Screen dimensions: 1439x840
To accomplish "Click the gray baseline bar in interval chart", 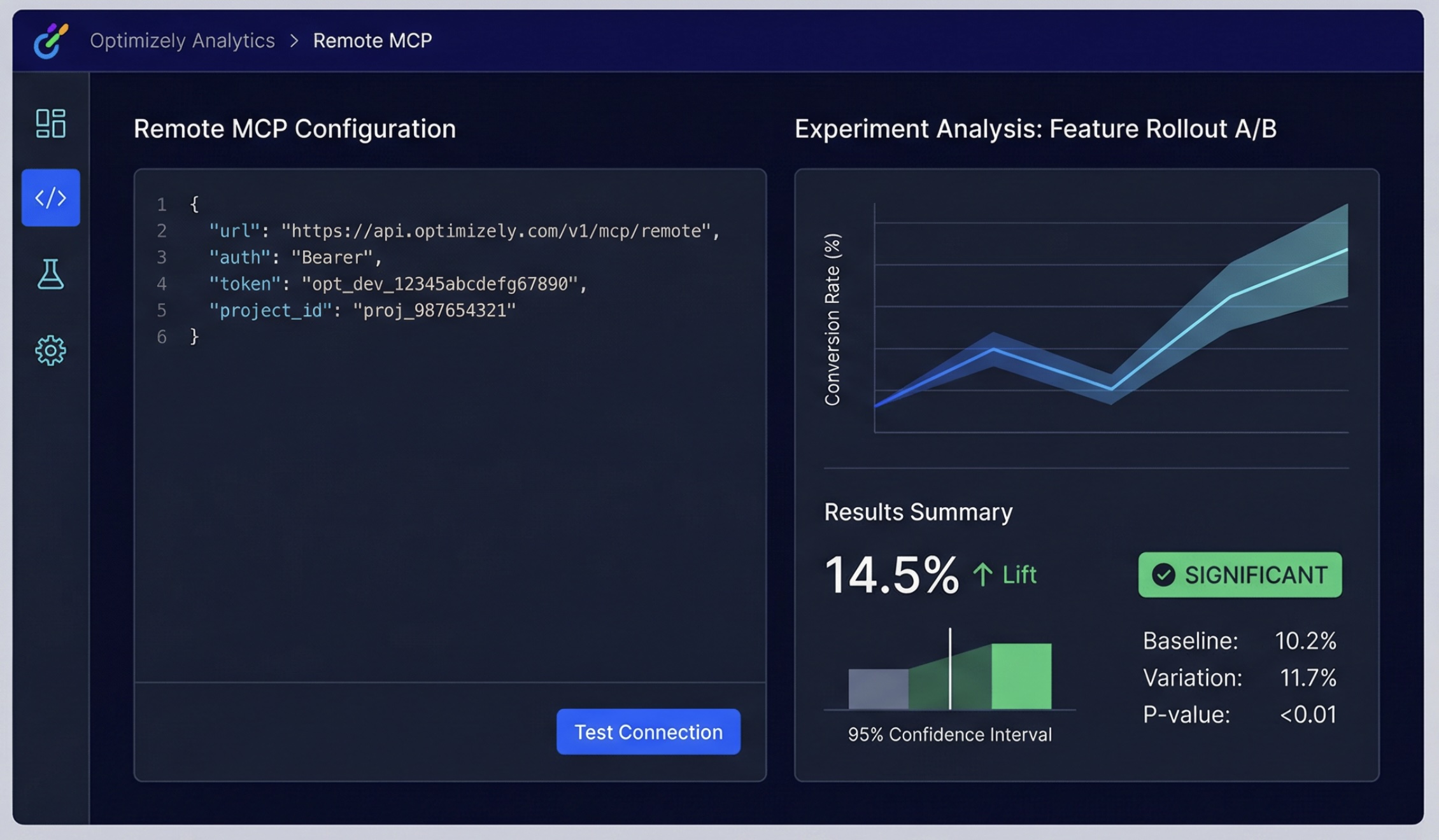I will click(x=878, y=689).
